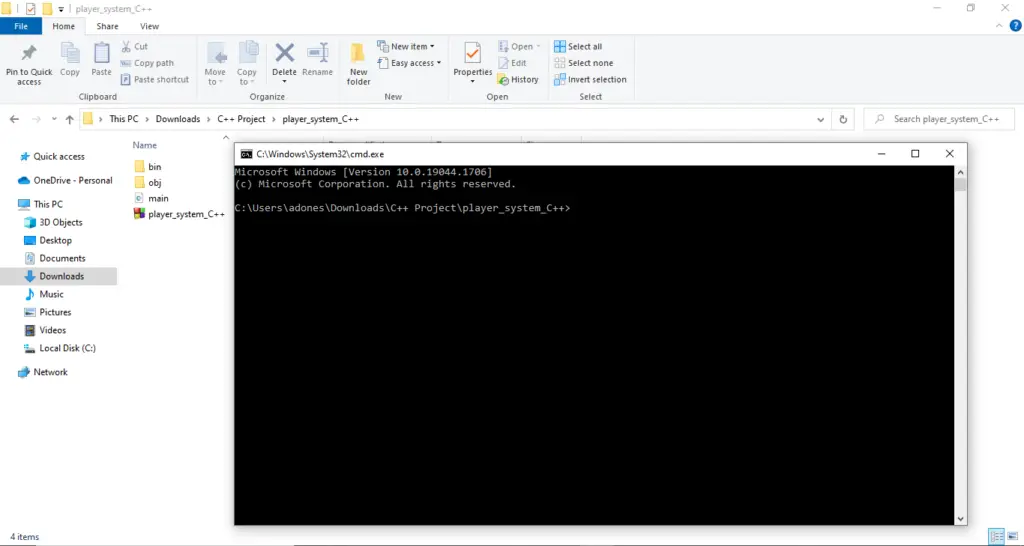Image resolution: width=1024 pixels, height=546 pixels.
Task: Select Documents in the navigation pane
Action: pyautogui.click(x=62, y=258)
